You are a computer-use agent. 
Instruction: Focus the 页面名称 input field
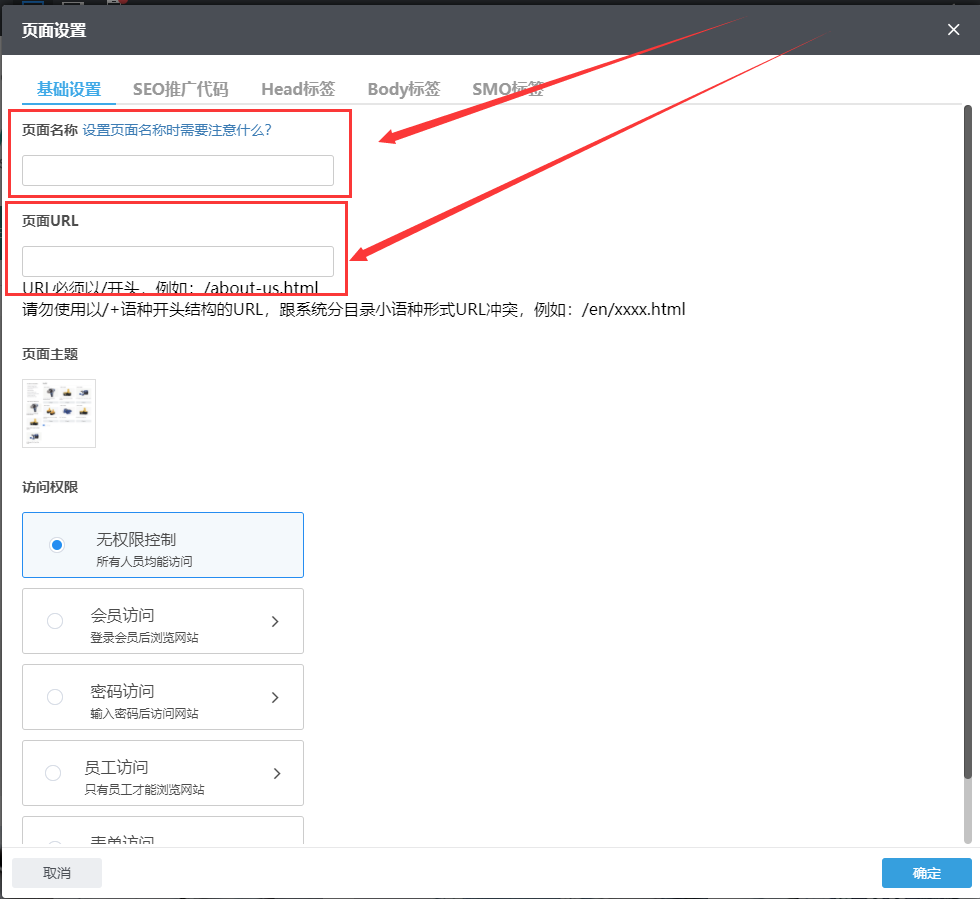[178, 170]
